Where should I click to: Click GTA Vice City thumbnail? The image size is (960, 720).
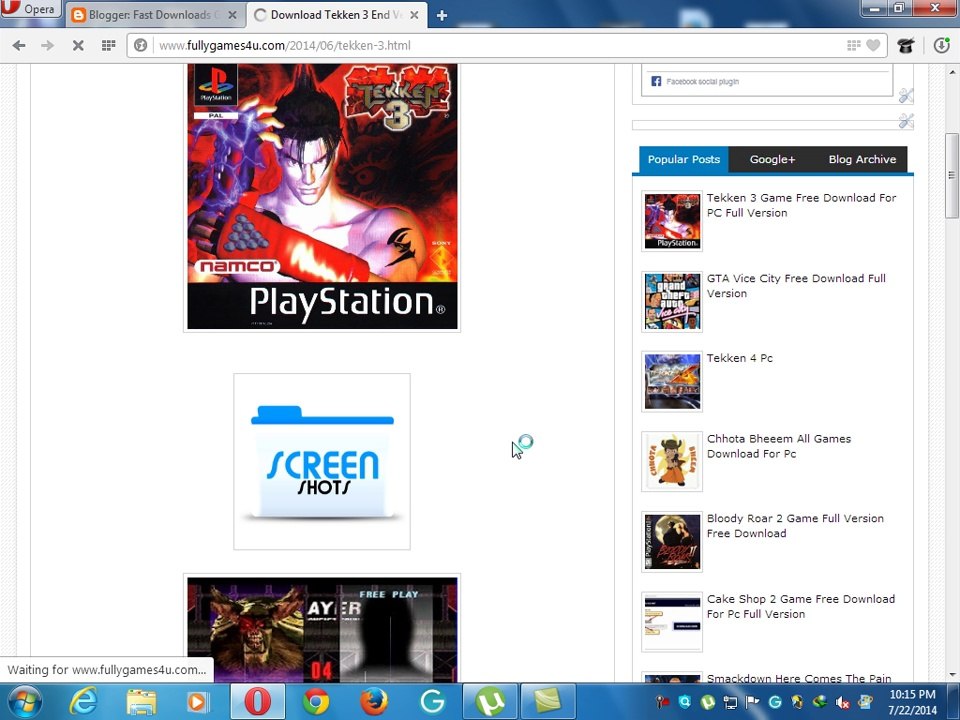click(672, 301)
